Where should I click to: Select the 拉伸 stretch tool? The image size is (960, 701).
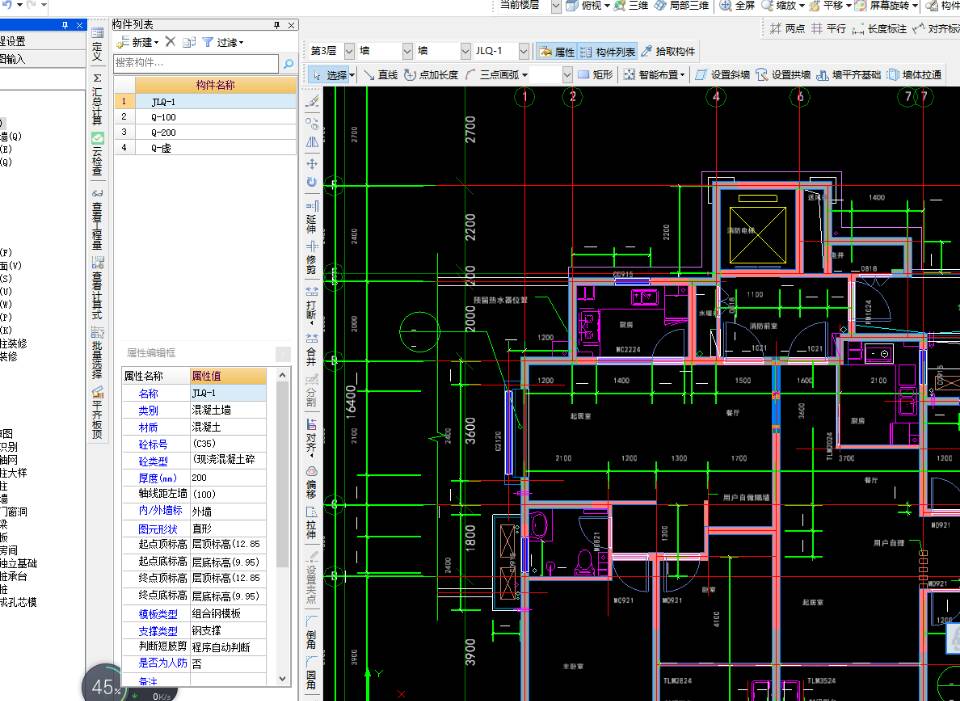pyautogui.click(x=312, y=522)
